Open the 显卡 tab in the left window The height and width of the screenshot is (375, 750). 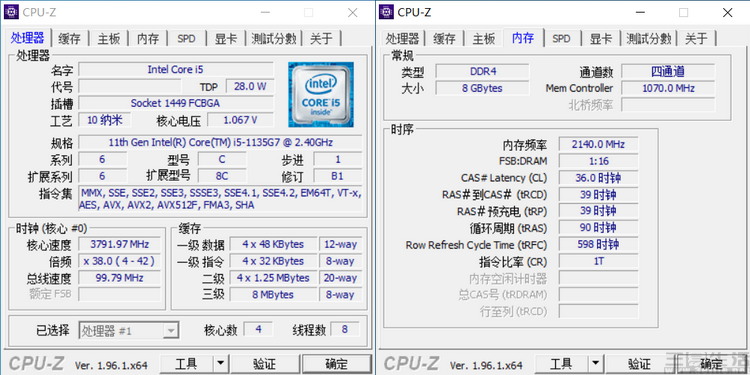point(226,38)
